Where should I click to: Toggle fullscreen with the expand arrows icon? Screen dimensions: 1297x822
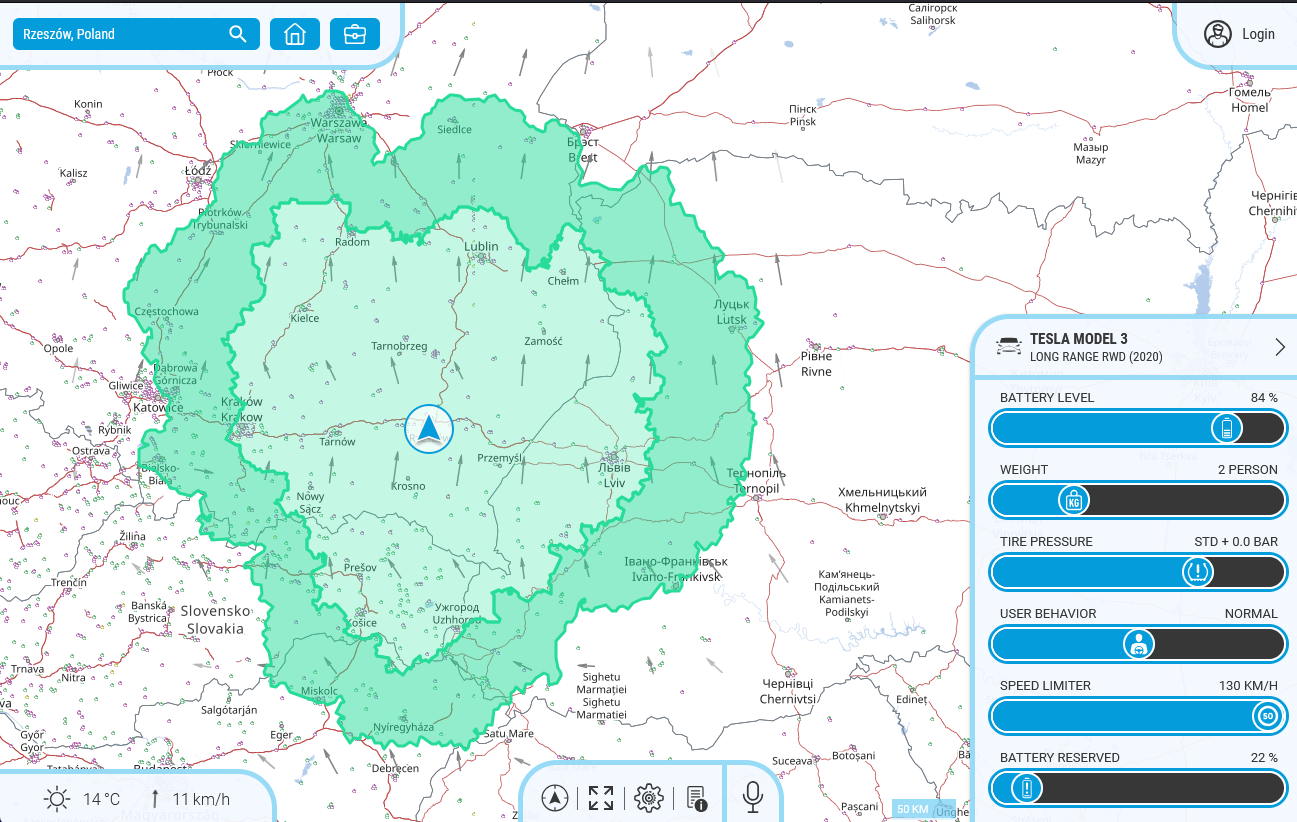click(601, 798)
